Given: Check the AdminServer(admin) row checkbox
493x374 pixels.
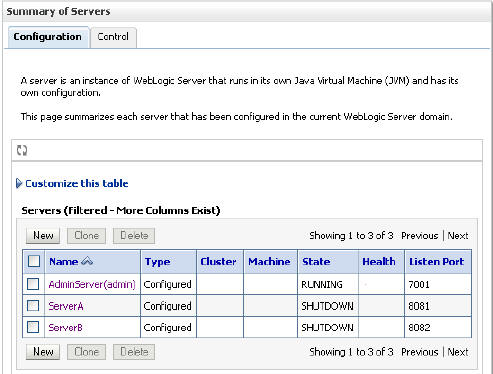Looking at the screenshot, I should (x=33, y=284).
